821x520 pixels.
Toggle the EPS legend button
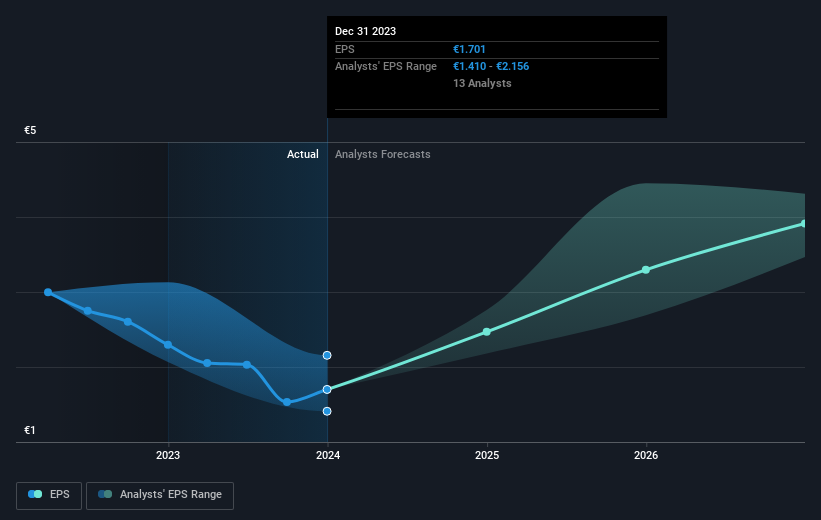(x=49, y=495)
